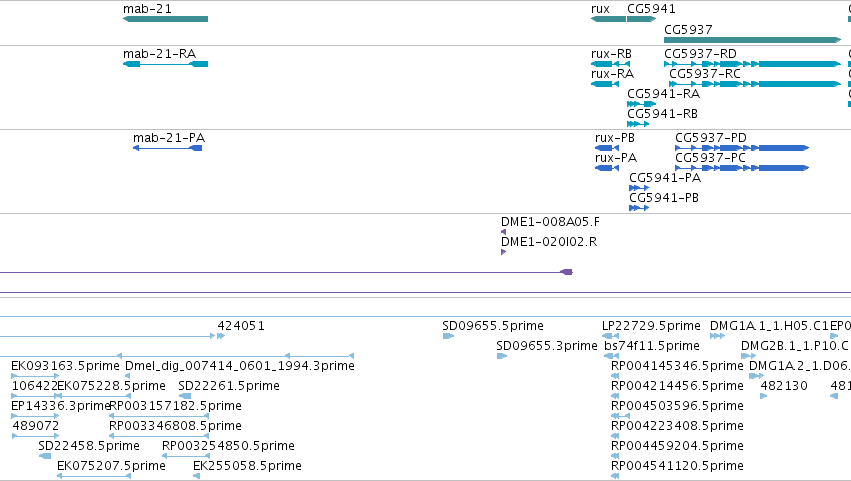Select the bs74f11.5prime EST label
The height and width of the screenshot is (481, 851).
coord(651,346)
